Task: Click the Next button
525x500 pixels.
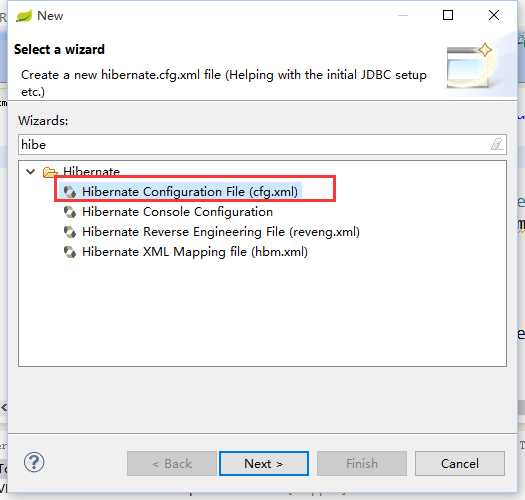Action: [x=264, y=463]
